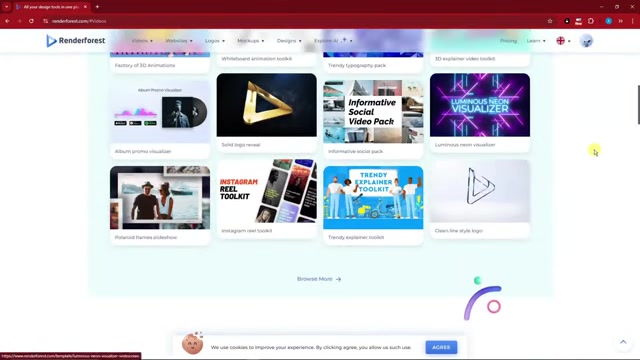Screen dimensions: 640x360
Task: Open the Learn menu
Action: (536, 41)
